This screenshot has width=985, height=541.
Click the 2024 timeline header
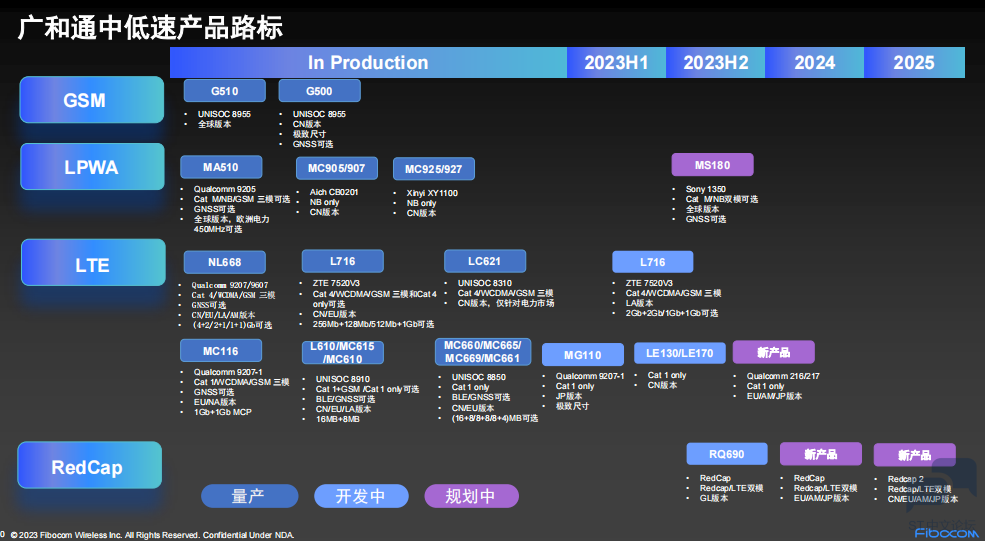click(x=815, y=62)
